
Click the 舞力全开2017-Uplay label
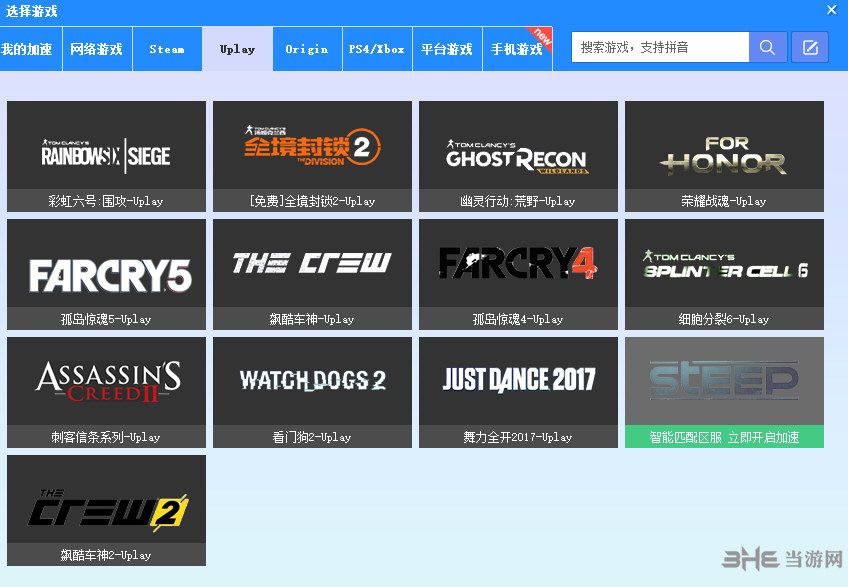[x=518, y=437]
